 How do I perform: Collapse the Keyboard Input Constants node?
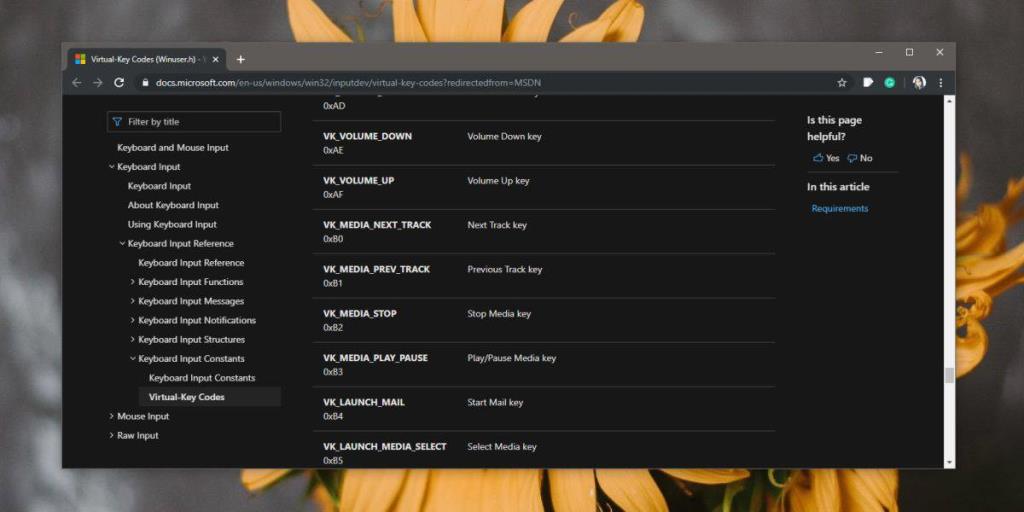click(133, 359)
